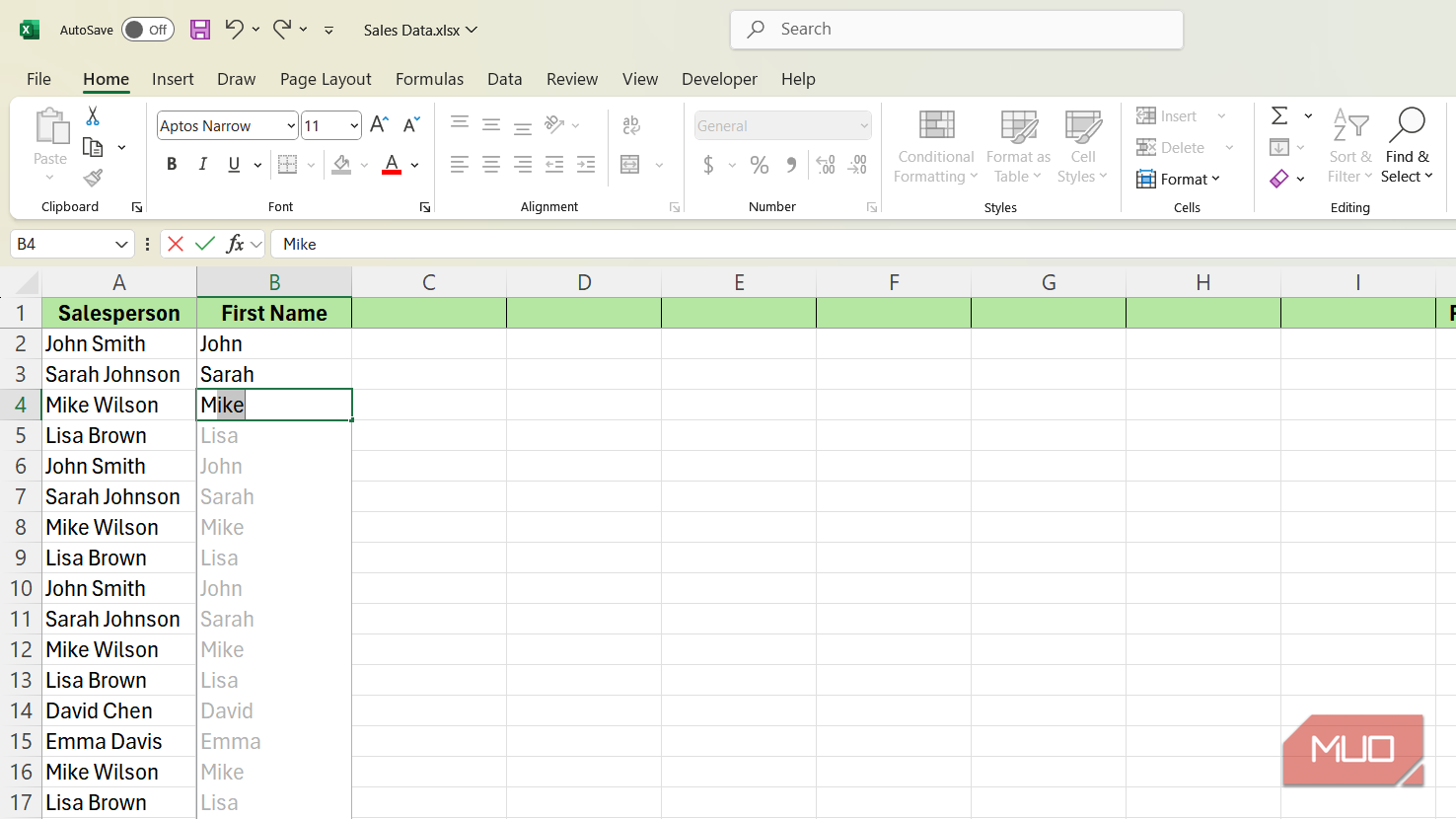Image resolution: width=1456 pixels, height=819 pixels.
Task: Confirm cell entry with the checkmark icon
Action: coord(205,244)
